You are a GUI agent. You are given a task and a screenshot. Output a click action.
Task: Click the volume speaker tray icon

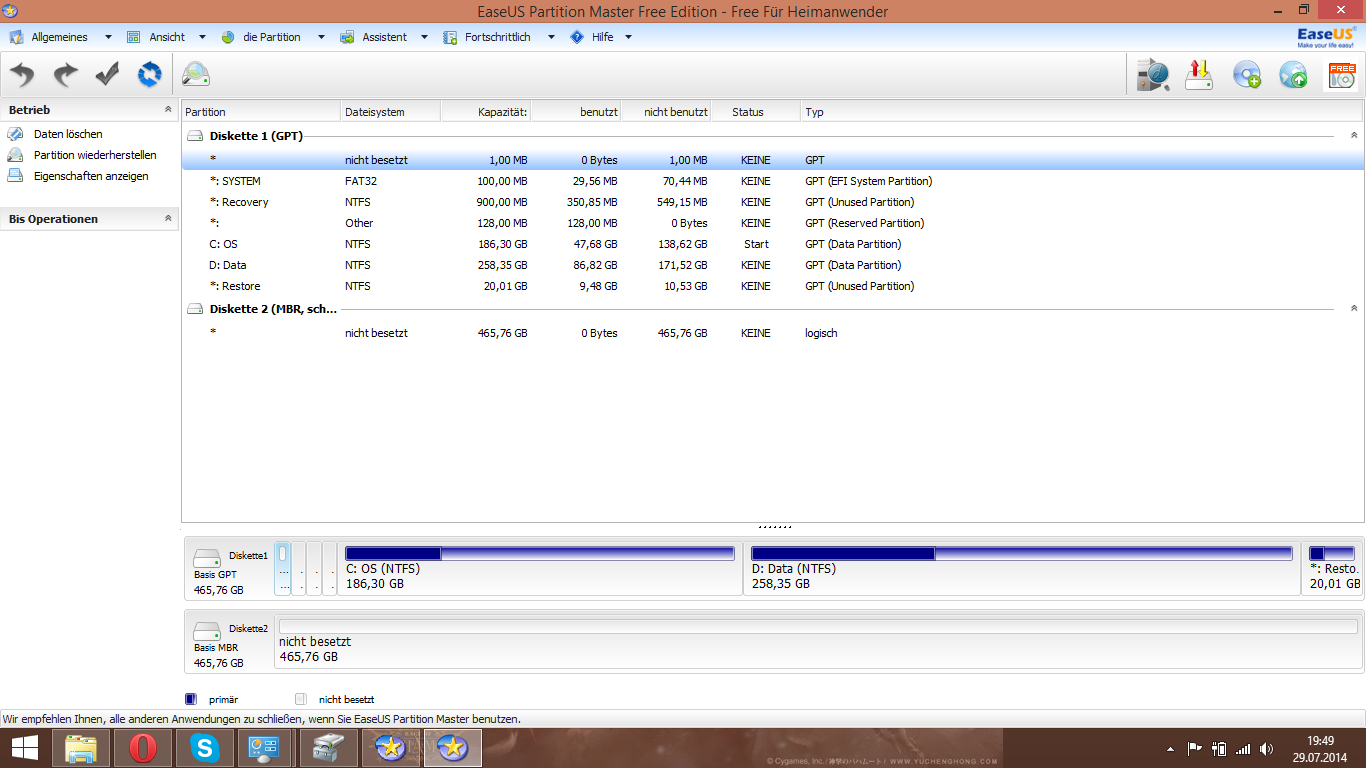coord(1267,748)
